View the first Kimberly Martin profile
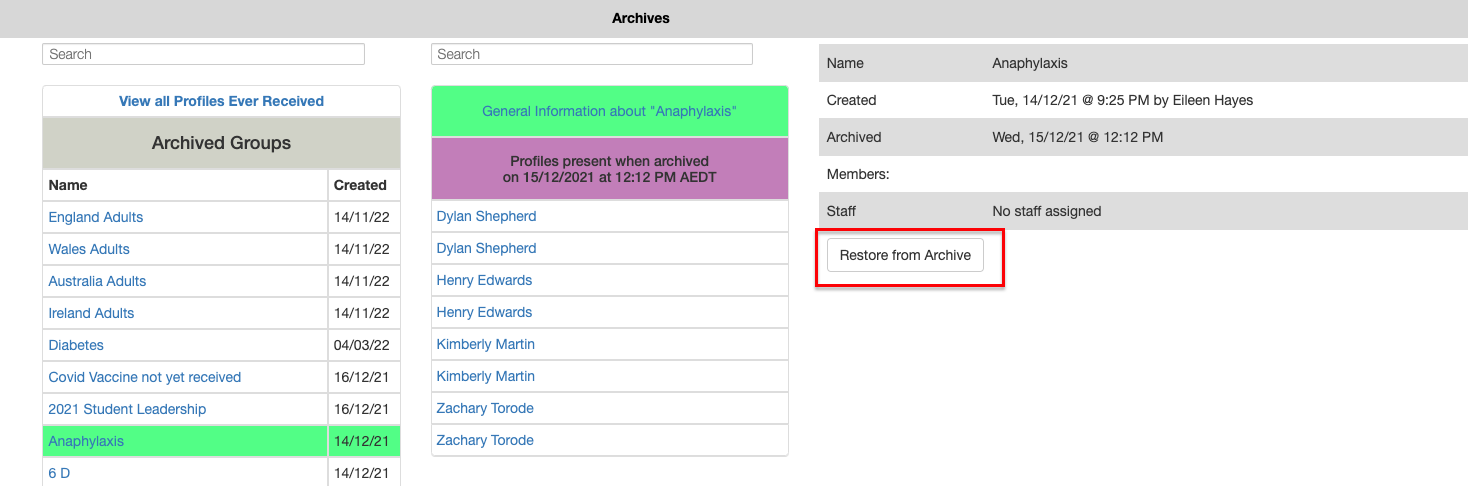The image size is (1468, 486). (485, 344)
